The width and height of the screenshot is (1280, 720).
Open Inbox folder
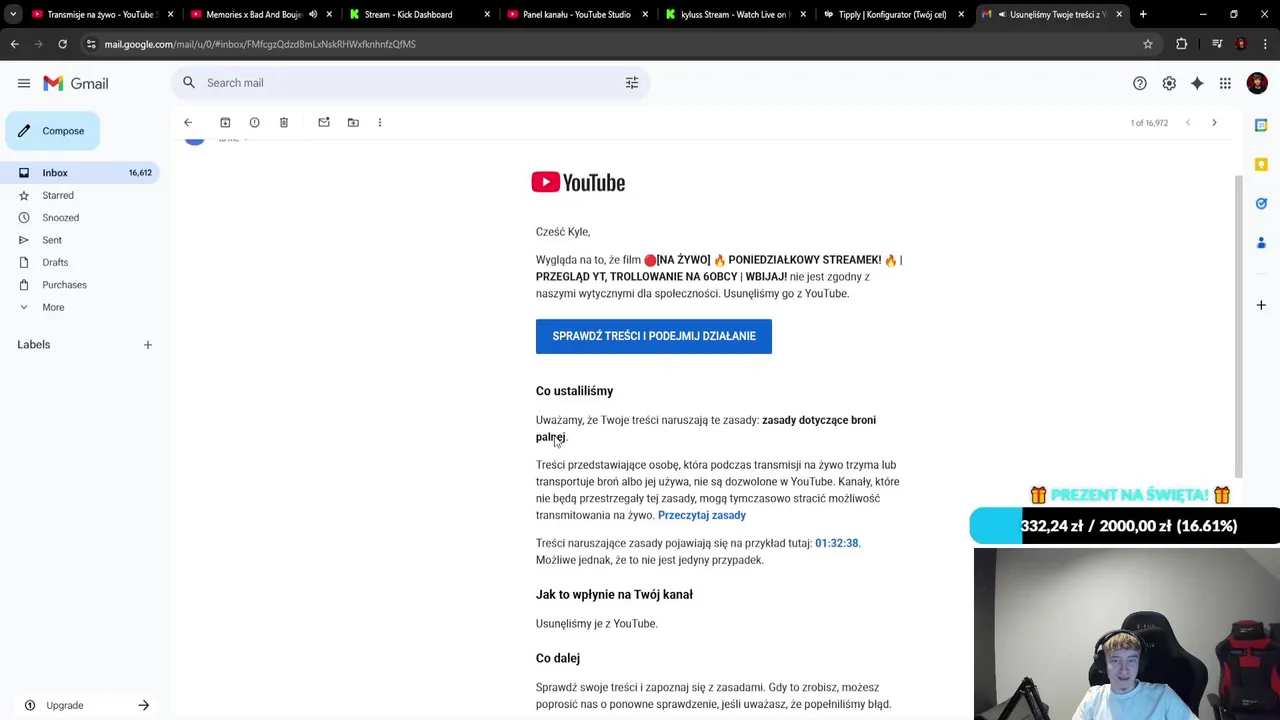pyautogui.click(x=80, y=173)
